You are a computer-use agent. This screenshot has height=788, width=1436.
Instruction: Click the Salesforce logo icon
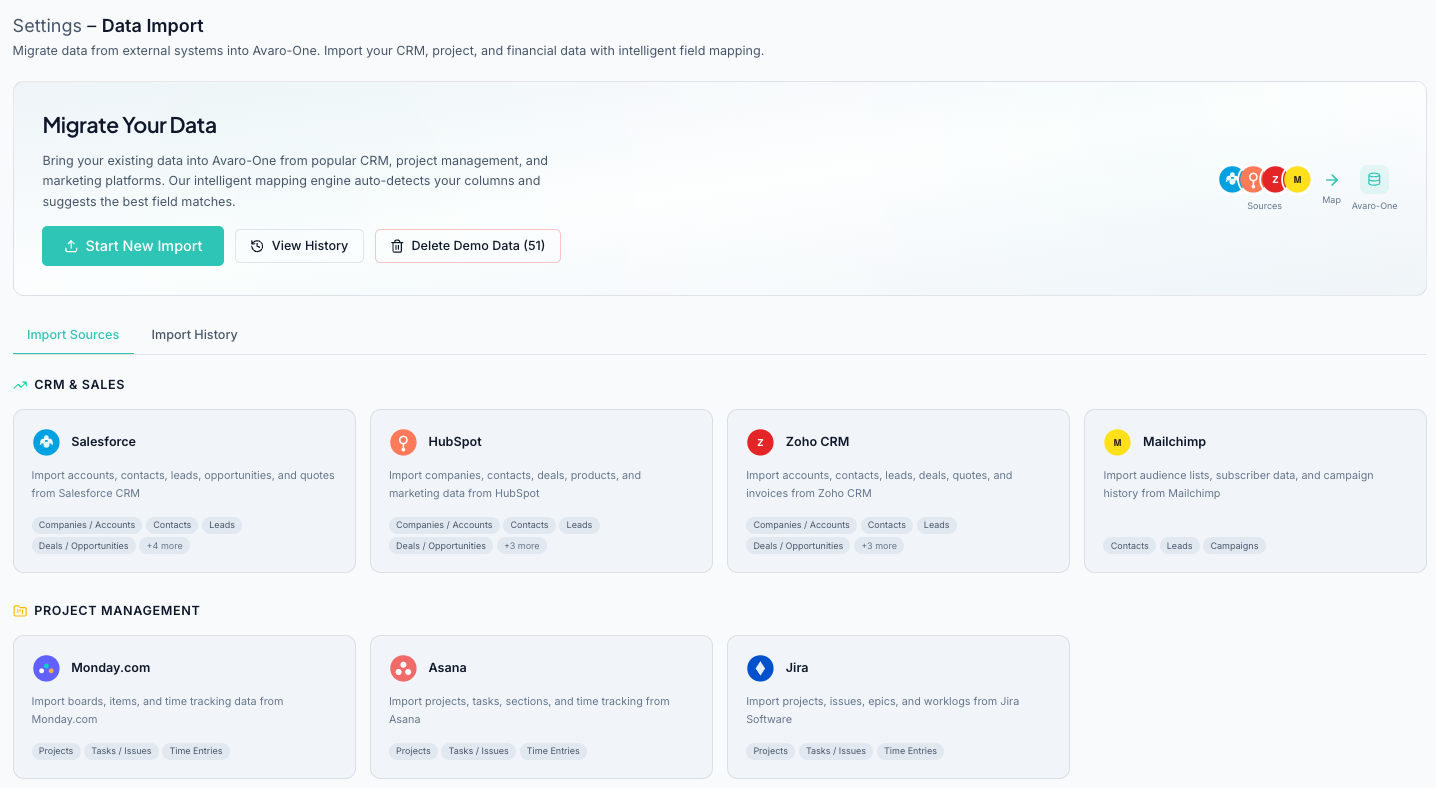pyautogui.click(x=46, y=442)
